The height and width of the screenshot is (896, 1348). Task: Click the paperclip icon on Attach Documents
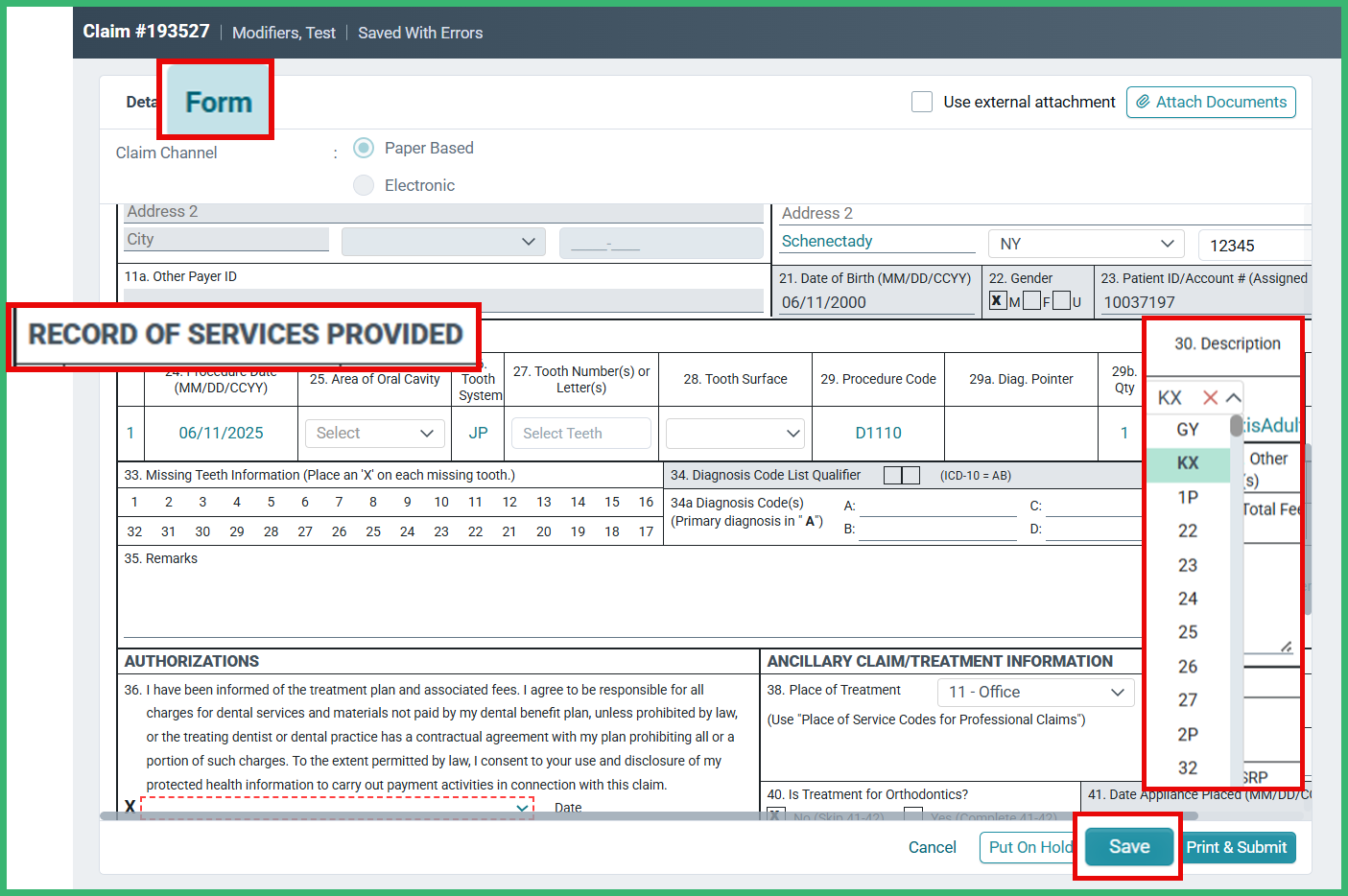[x=1143, y=102]
